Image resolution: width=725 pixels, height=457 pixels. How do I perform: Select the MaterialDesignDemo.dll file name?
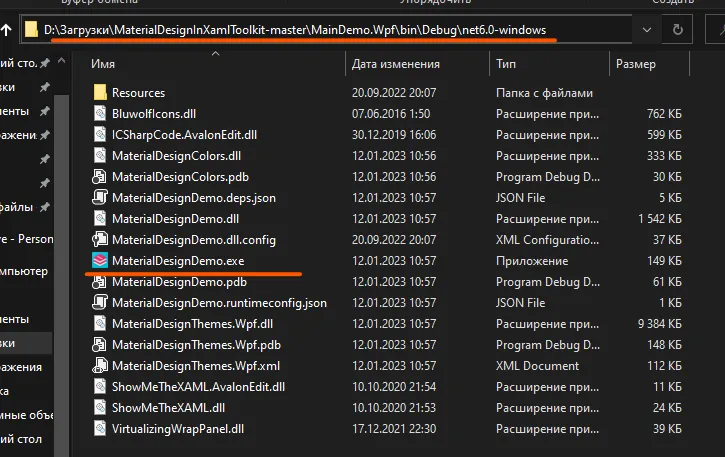[175, 219]
